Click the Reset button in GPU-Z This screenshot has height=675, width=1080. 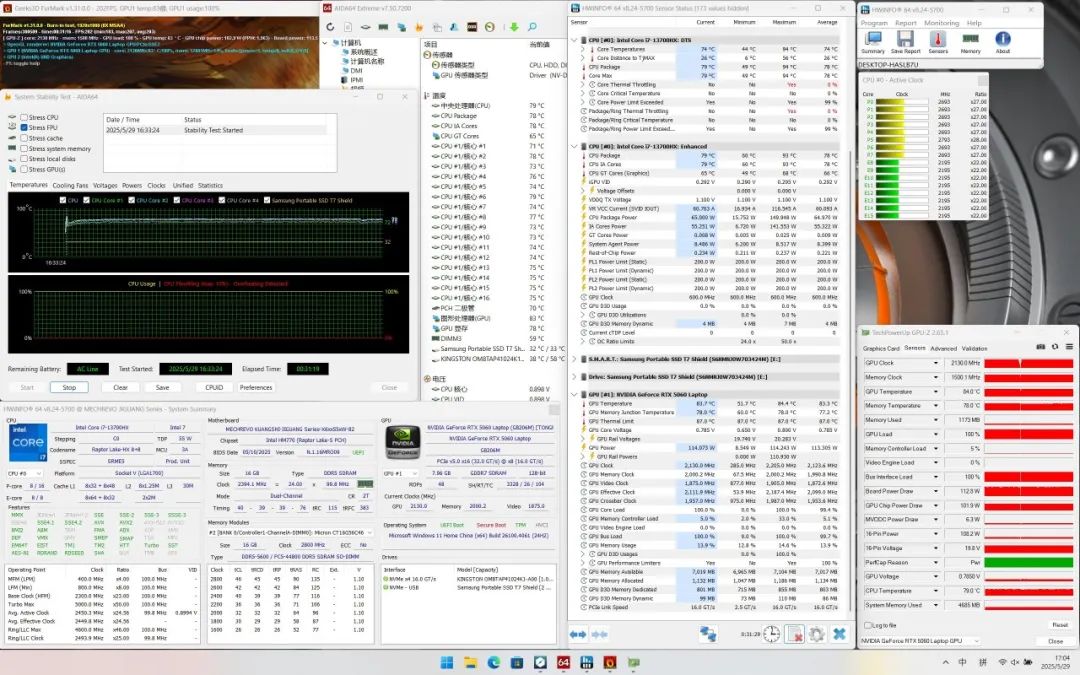[1060, 625]
